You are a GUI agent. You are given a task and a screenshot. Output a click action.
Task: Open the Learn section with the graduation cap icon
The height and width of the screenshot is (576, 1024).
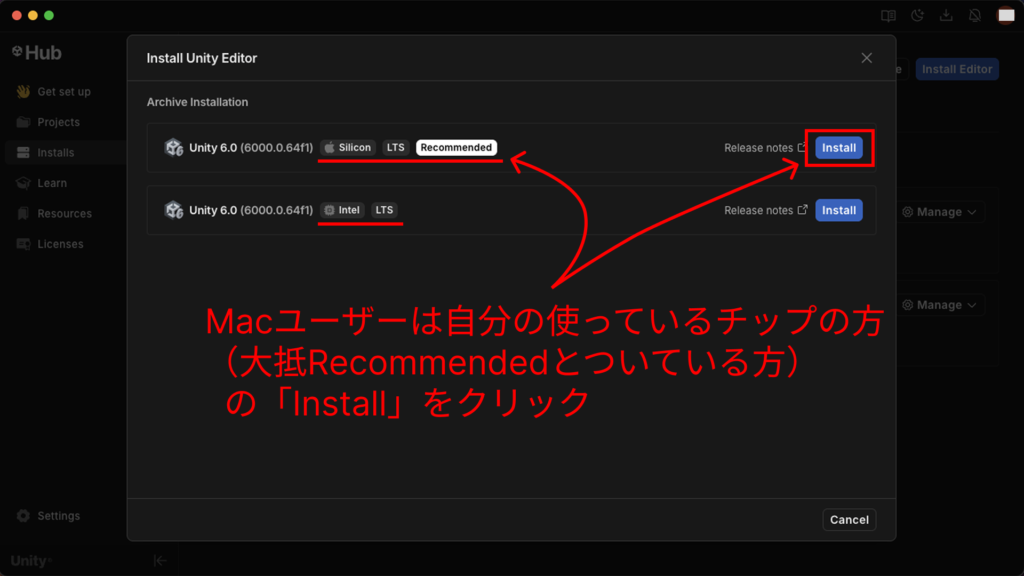click(x=24, y=183)
